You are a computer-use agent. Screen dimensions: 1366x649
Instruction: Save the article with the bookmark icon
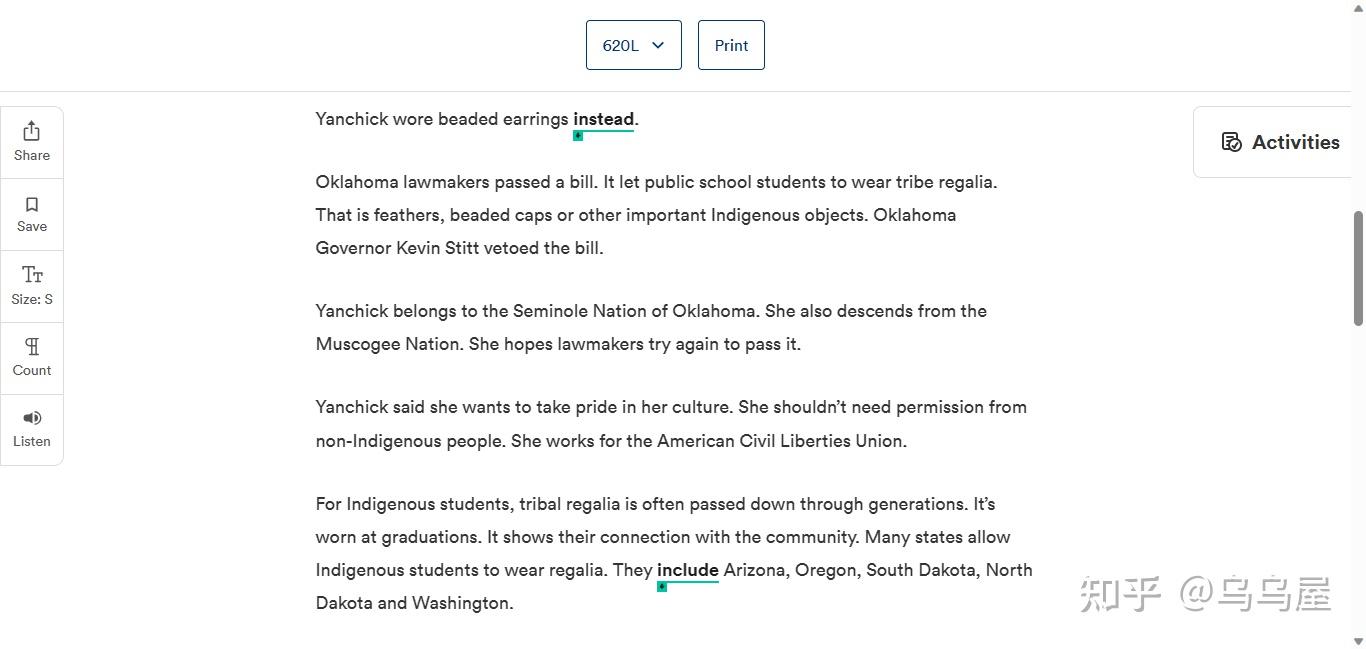point(32,204)
